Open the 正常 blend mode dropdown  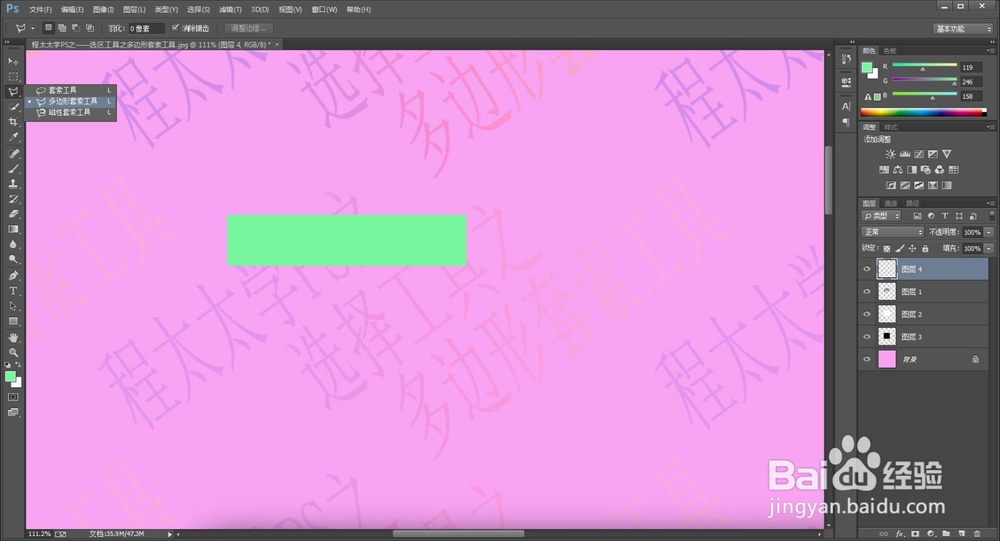point(892,232)
